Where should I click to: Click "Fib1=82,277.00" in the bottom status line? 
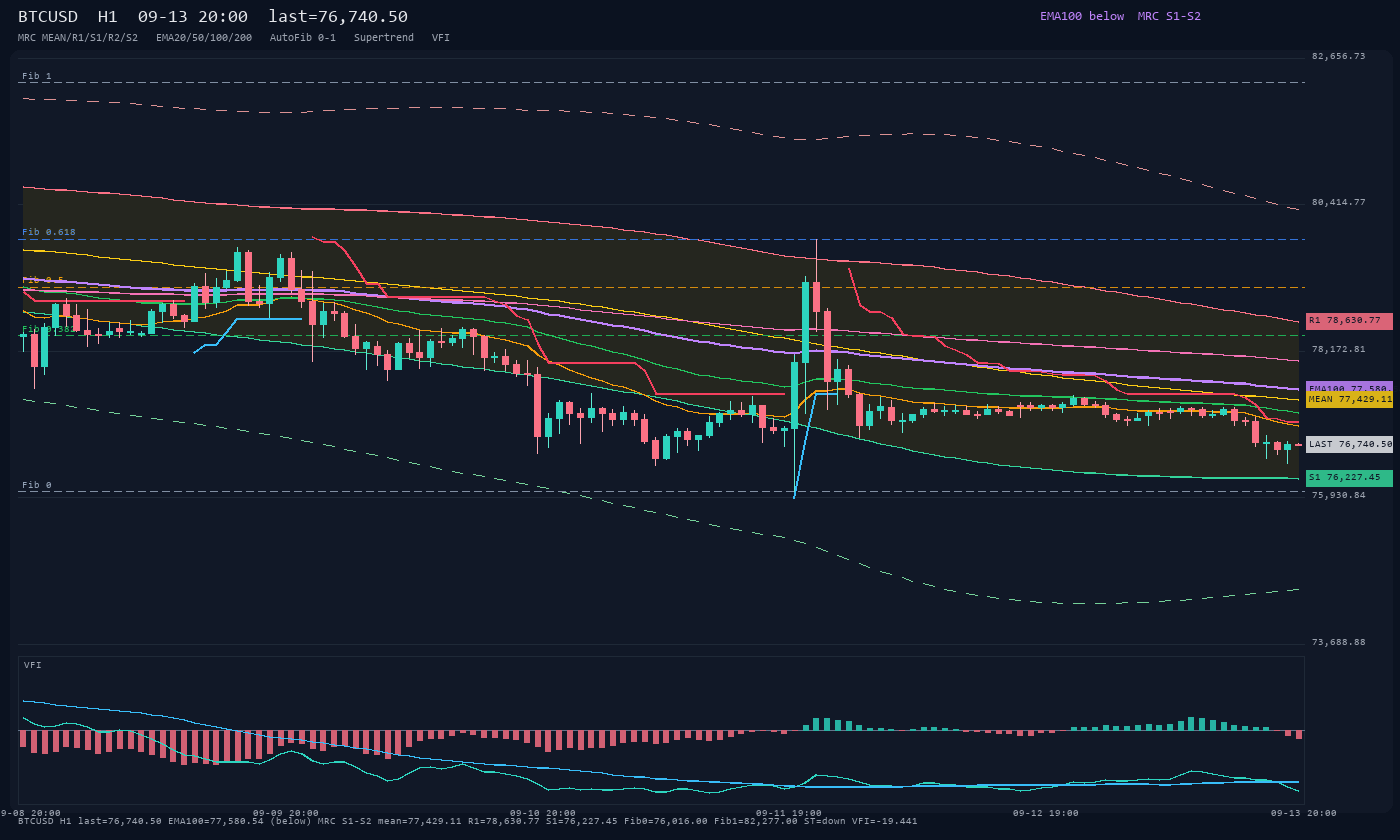pyautogui.click(x=756, y=821)
